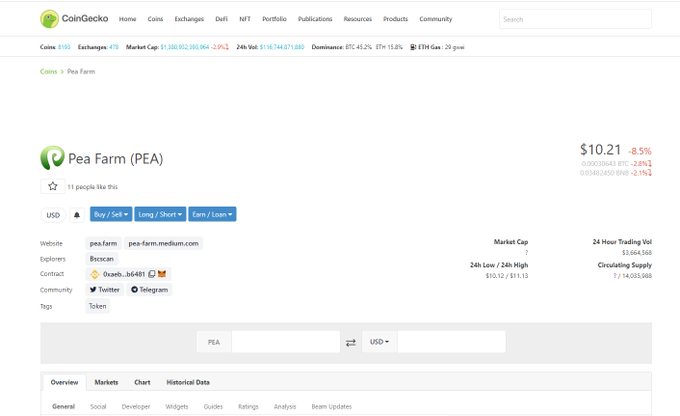
Task: Copy contract address with copy icon
Action: [152, 274]
